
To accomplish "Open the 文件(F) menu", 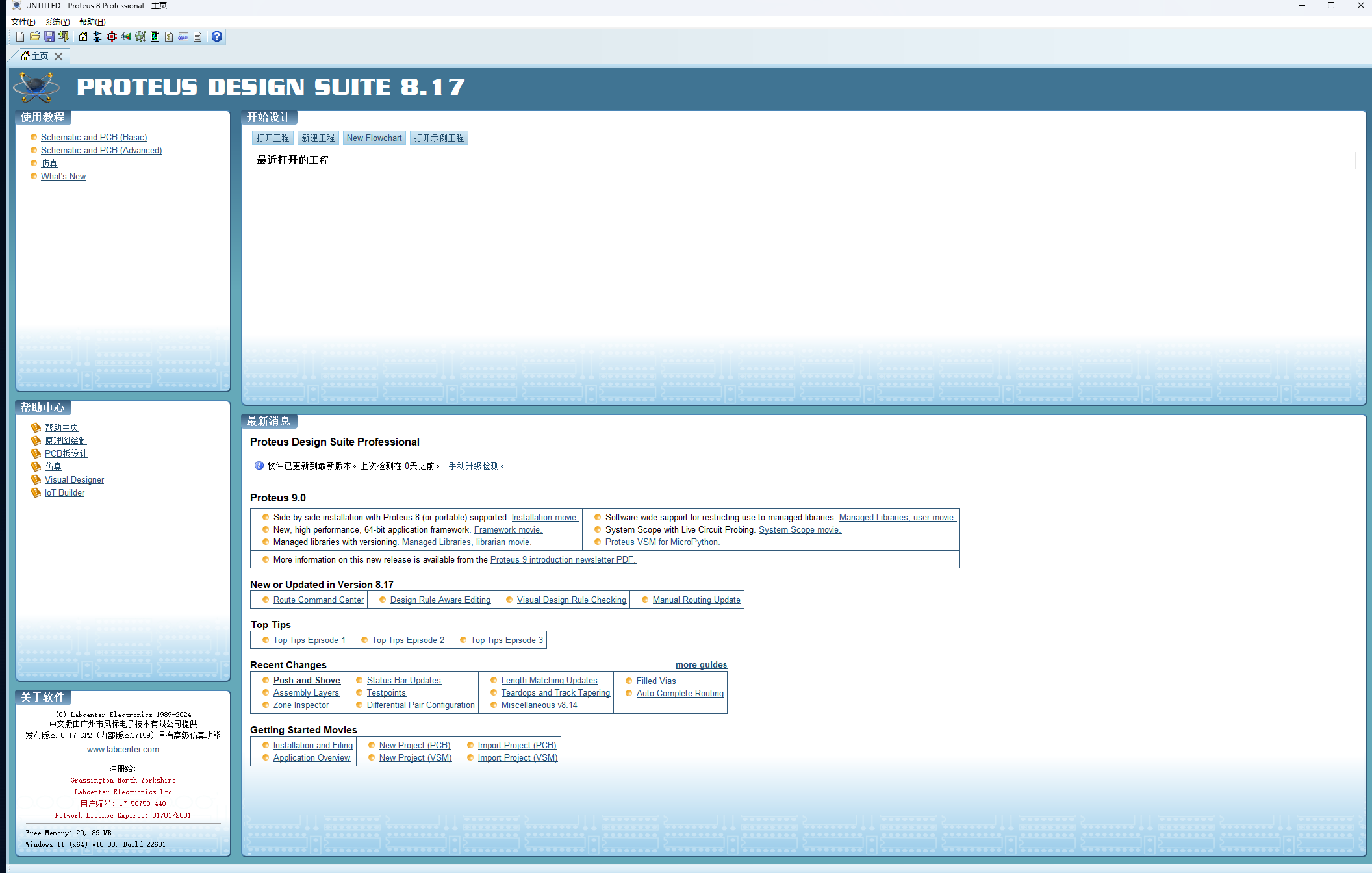I will [x=23, y=22].
